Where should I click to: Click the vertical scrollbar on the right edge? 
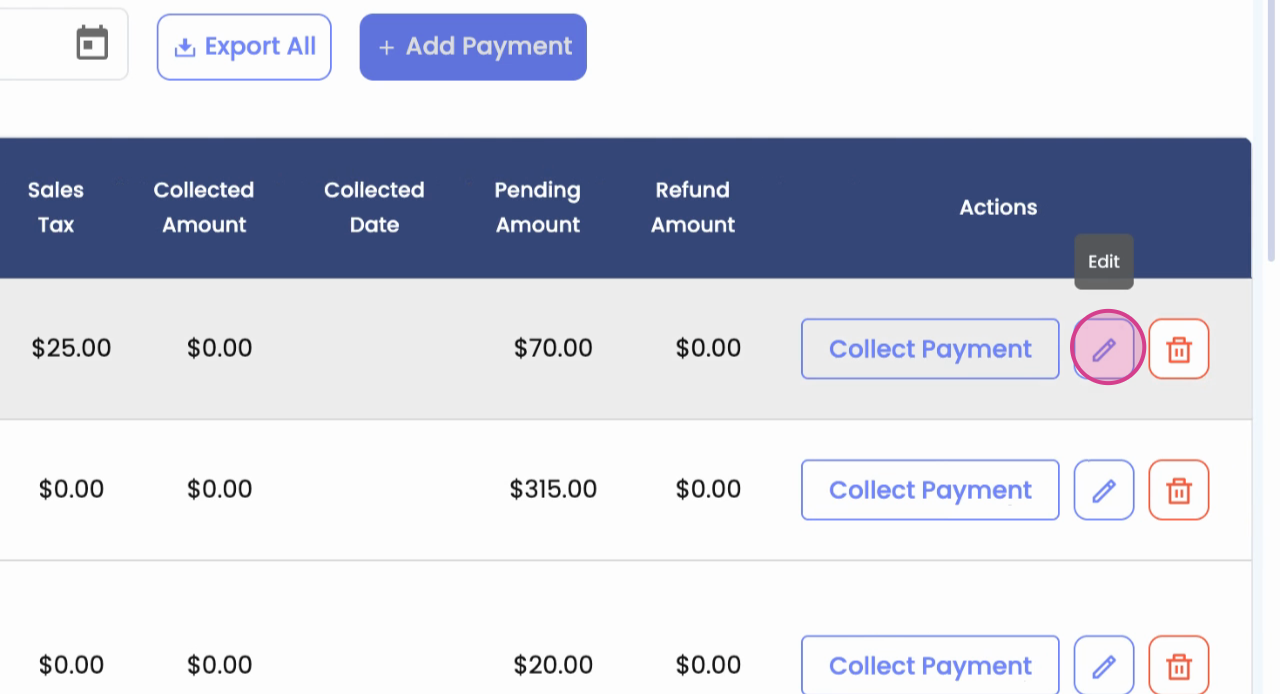click(1272, 130)
